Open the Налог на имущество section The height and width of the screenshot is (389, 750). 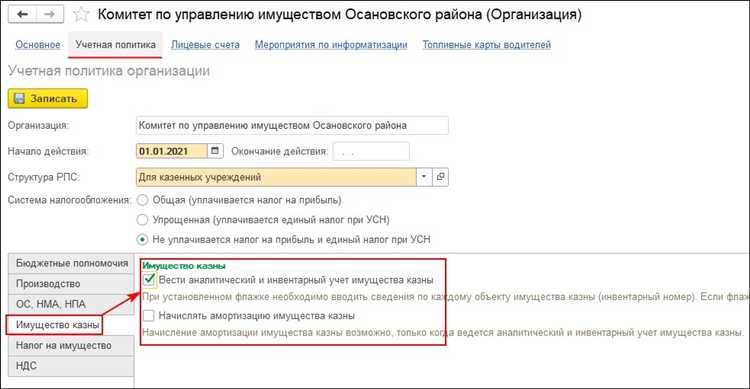(71, 345)
